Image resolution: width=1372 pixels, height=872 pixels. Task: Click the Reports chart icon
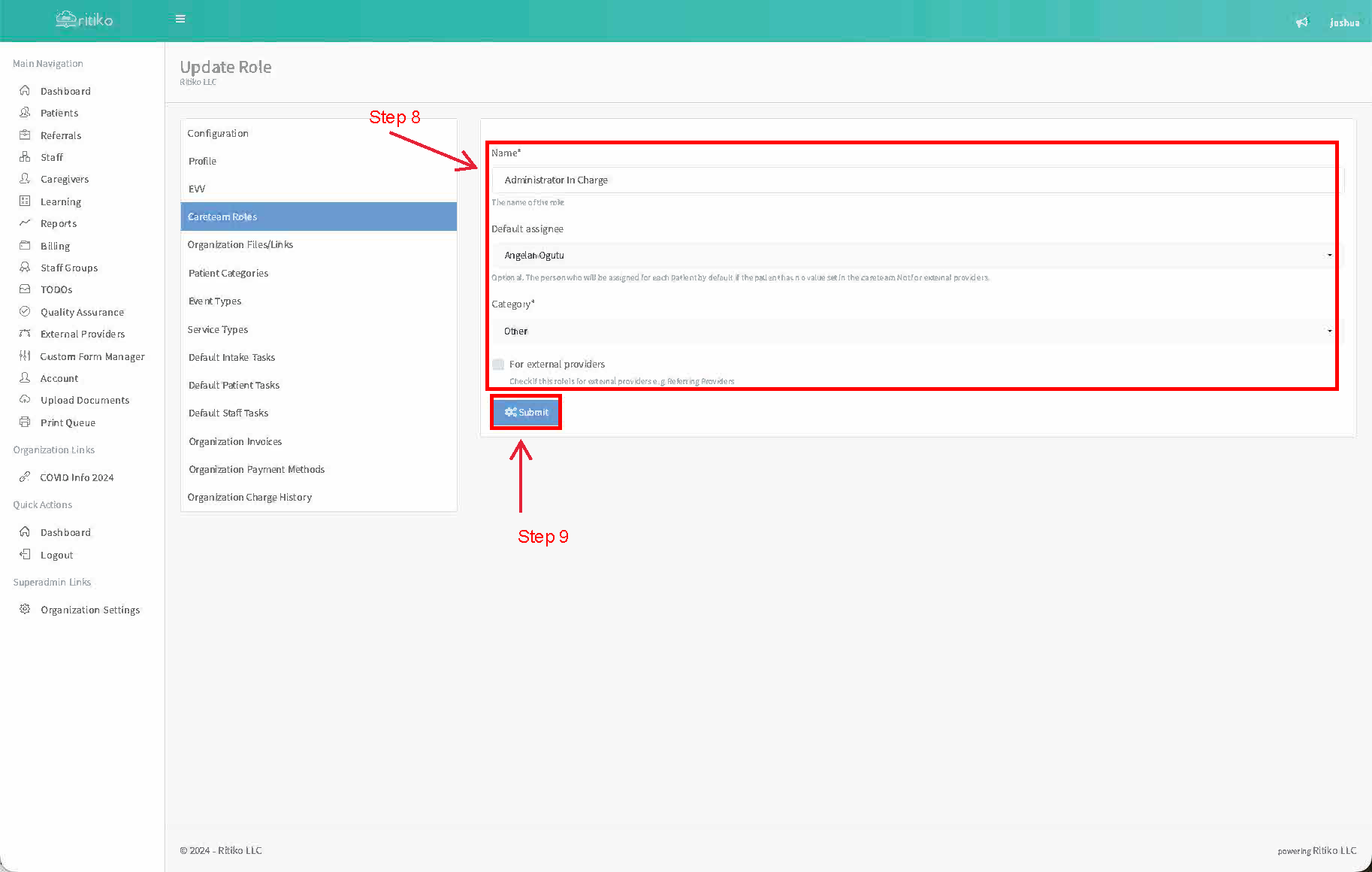(x=25, y=223)
